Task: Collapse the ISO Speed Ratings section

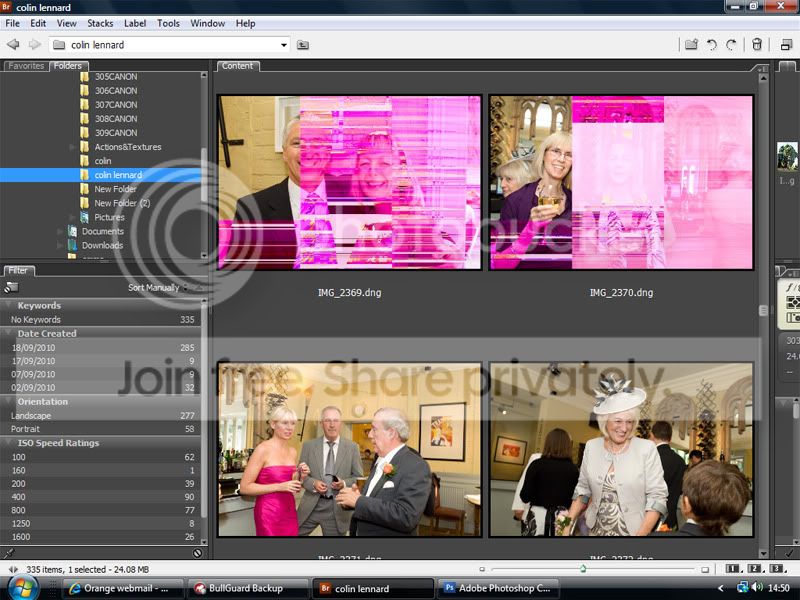Action: [9, 443]
